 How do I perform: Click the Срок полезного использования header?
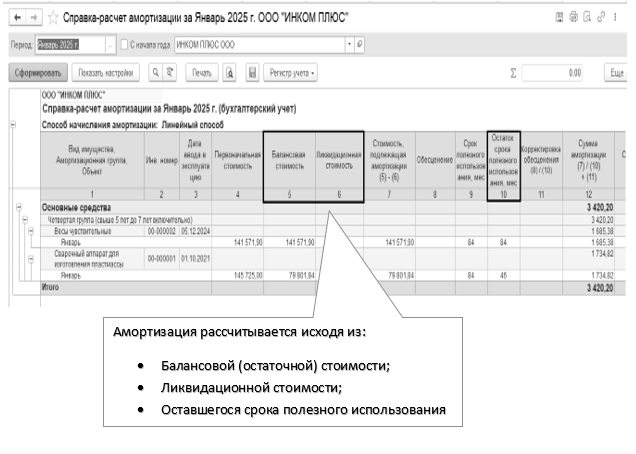point(471,160)
